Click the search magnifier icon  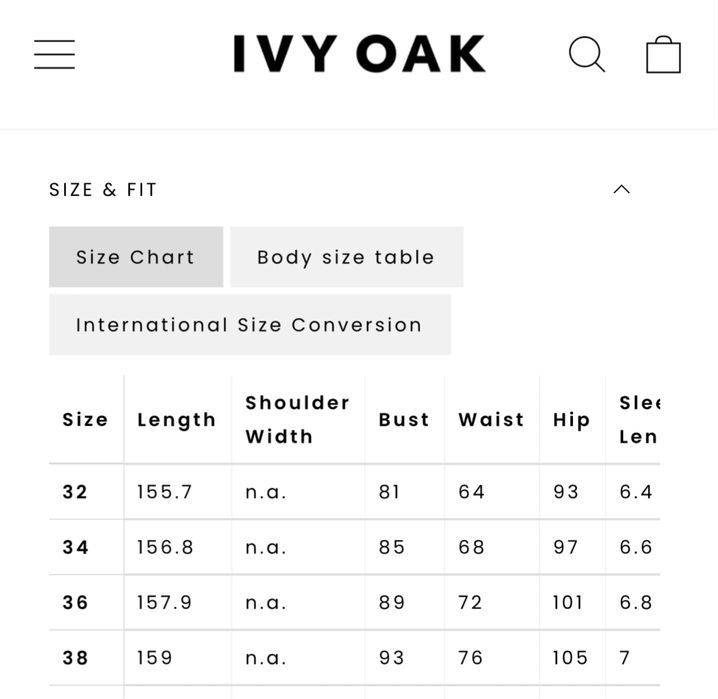click(x=586, y=54)
